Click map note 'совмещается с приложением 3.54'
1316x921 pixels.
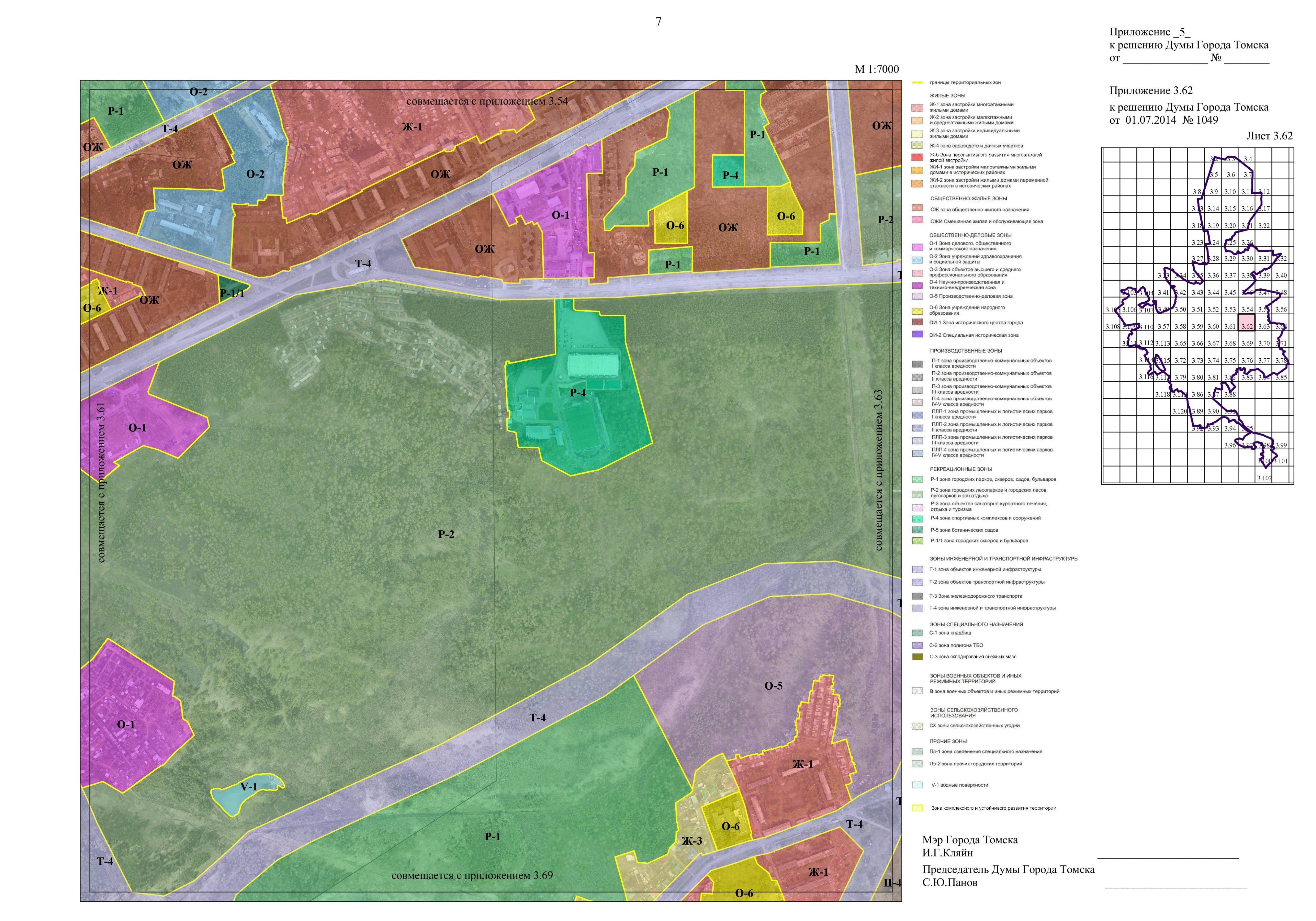(487, 101)
